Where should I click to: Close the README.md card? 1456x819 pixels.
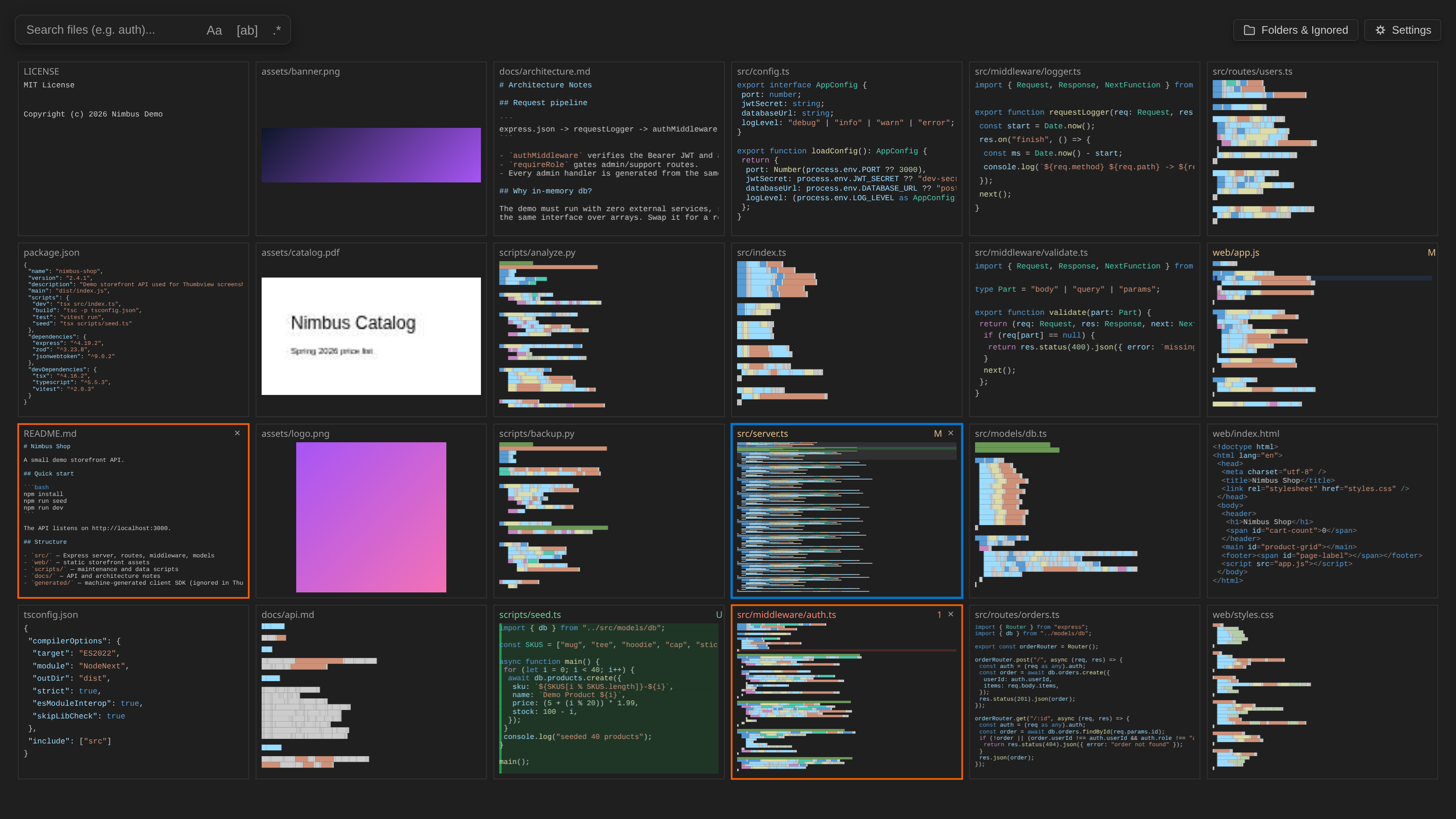tap(237, 433)
